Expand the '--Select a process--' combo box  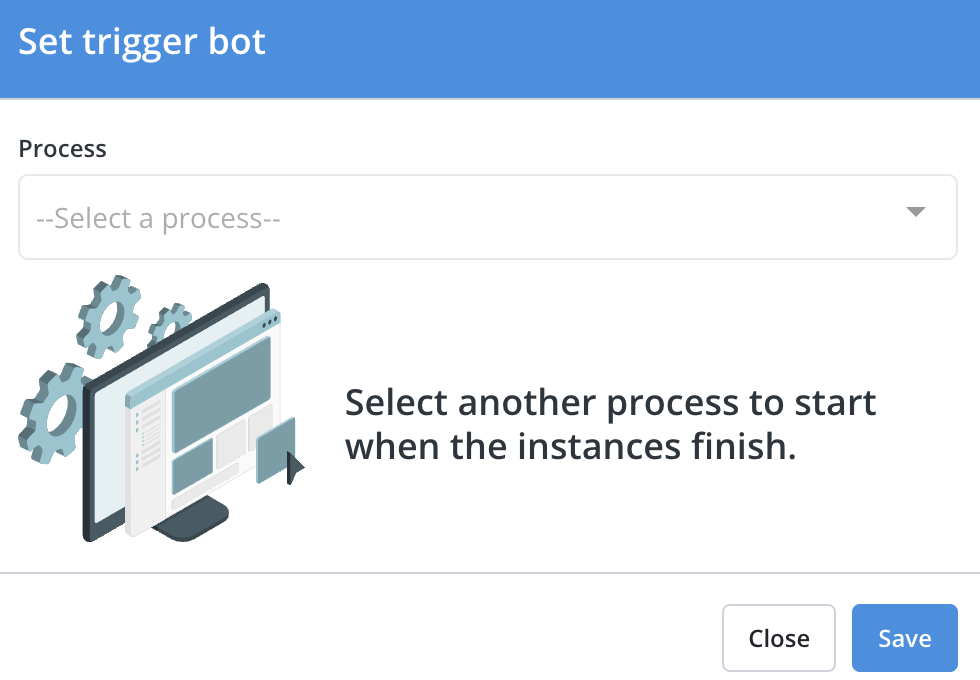(x=488, y=217)
